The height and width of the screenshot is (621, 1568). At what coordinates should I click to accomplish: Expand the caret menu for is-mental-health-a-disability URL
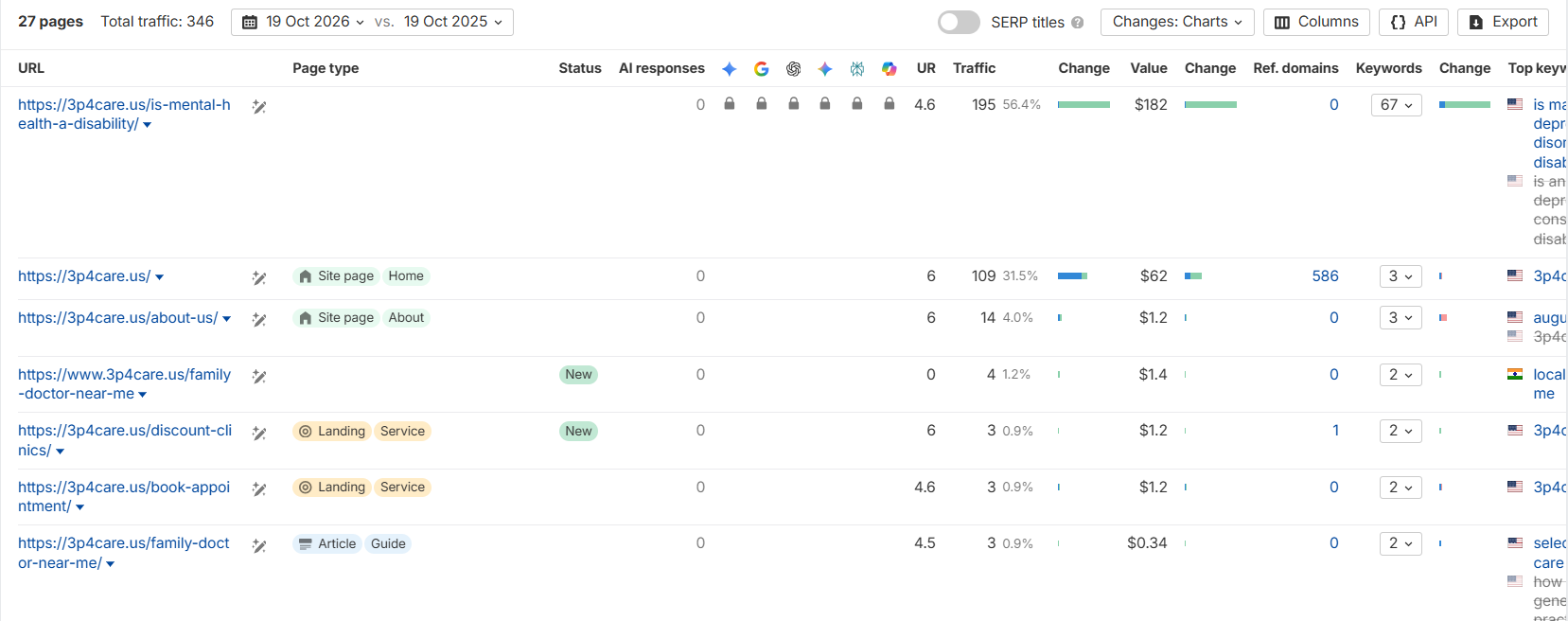pyautogui.click(x=147, y=125)
